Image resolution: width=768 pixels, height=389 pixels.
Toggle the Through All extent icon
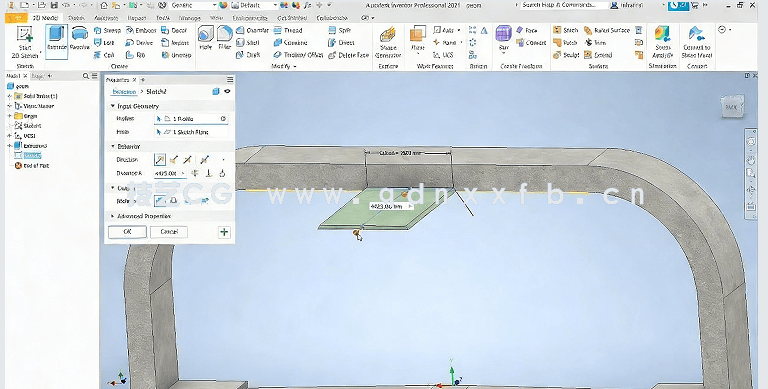point(195,173)
